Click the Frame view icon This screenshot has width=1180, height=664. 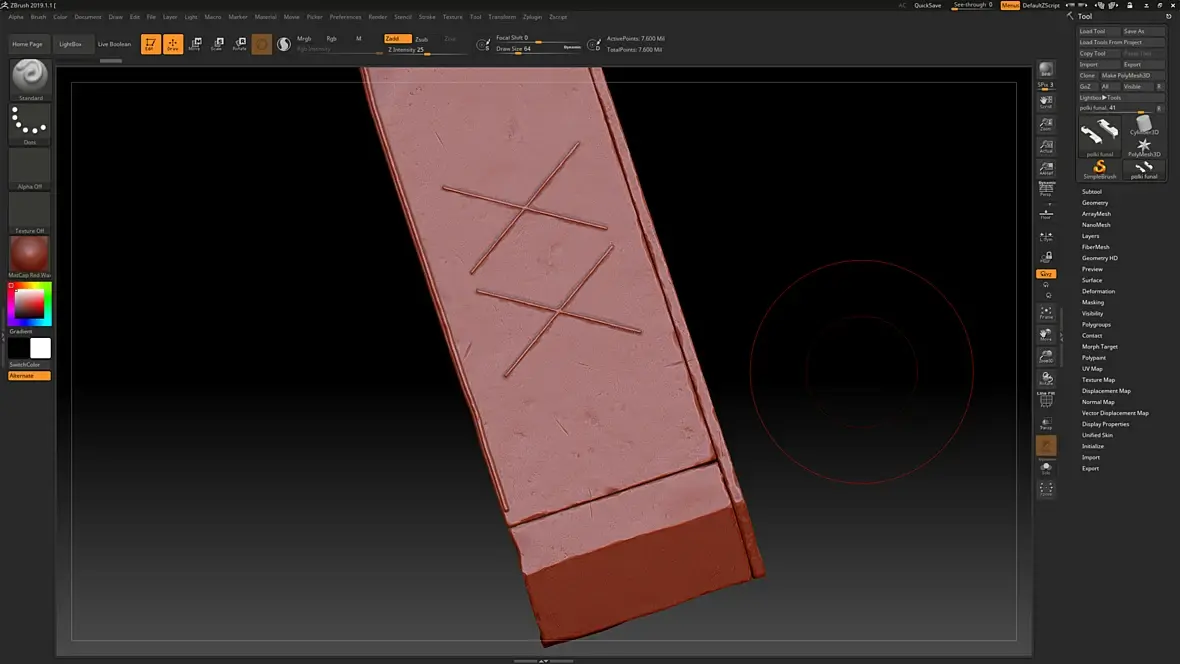1046,313
